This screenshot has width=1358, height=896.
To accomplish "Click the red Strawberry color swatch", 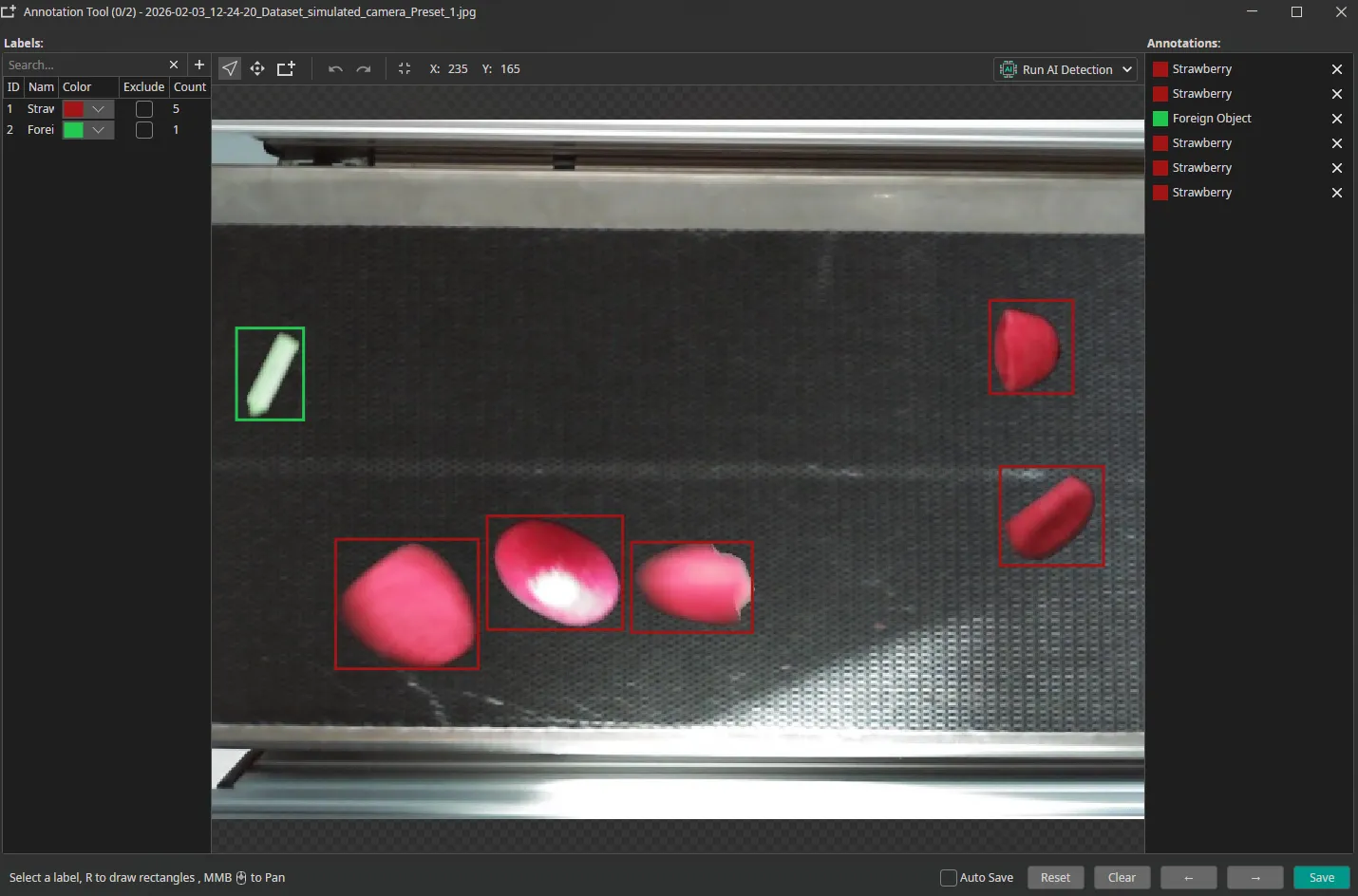I will coord(73,109).
